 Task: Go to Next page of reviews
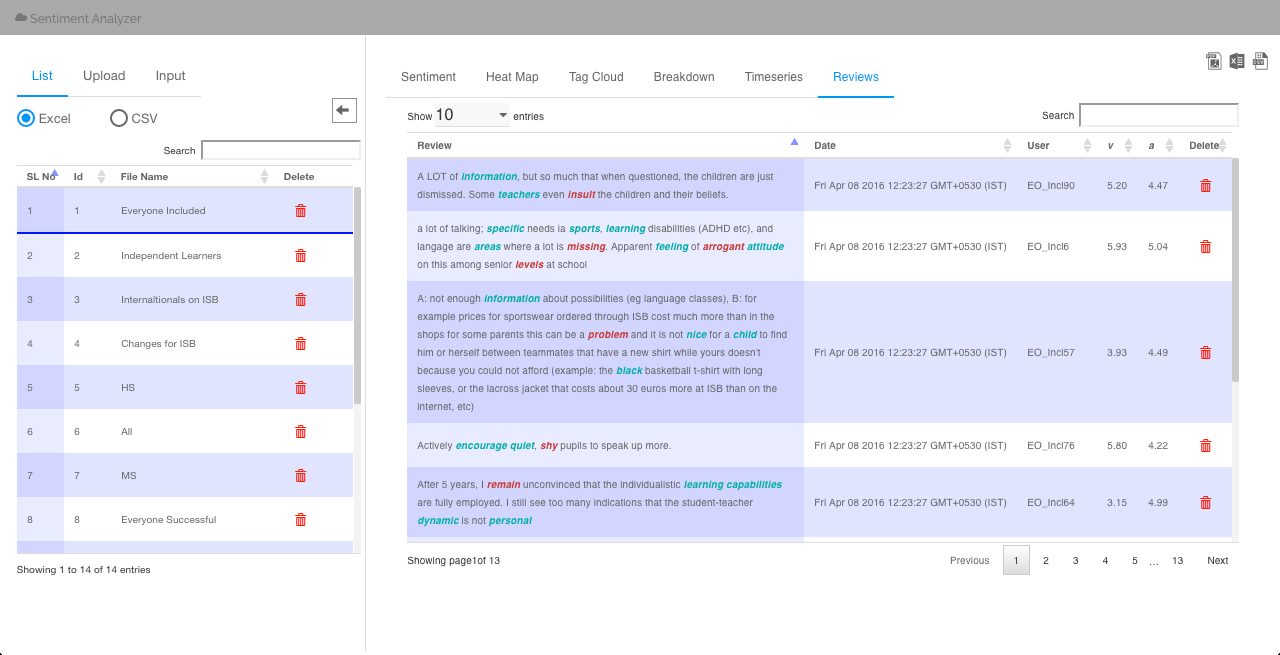(x=1217, y=561)
